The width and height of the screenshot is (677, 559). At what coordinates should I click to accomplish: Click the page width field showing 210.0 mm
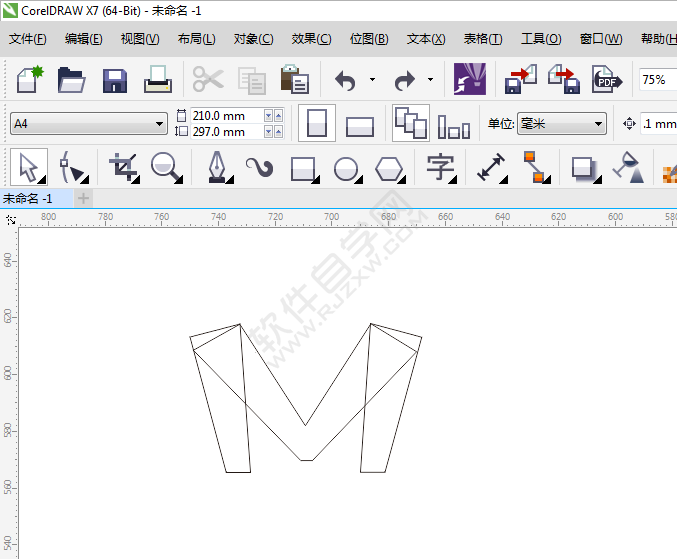pos(225,115)
